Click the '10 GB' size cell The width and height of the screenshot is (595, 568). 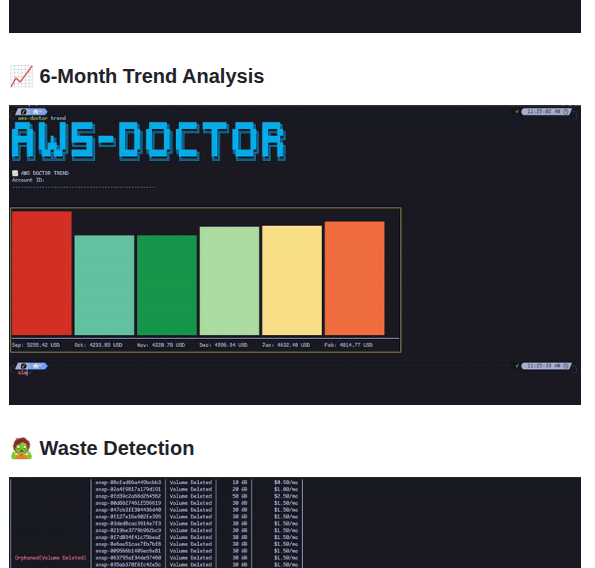coord(240,482)
